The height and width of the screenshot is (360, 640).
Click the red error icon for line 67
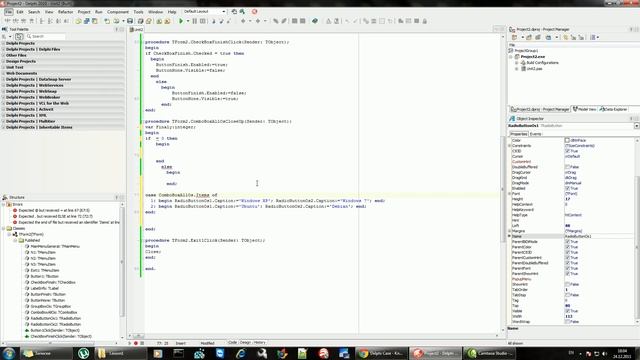15,210
